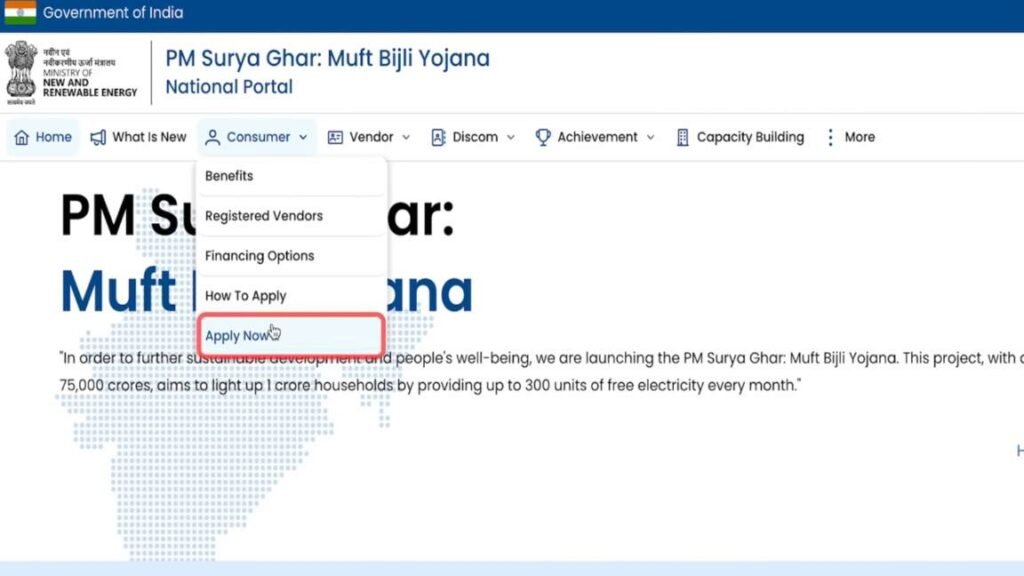Open the Vendor menu label
1024x576 pixels.
[x=371, y=137]
